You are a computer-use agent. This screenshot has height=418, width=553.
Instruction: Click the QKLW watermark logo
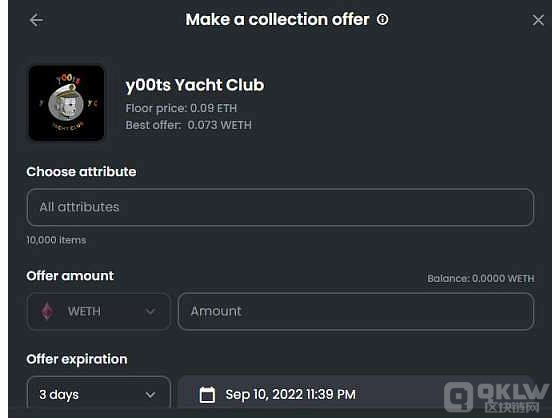click(x=497, y=396)
